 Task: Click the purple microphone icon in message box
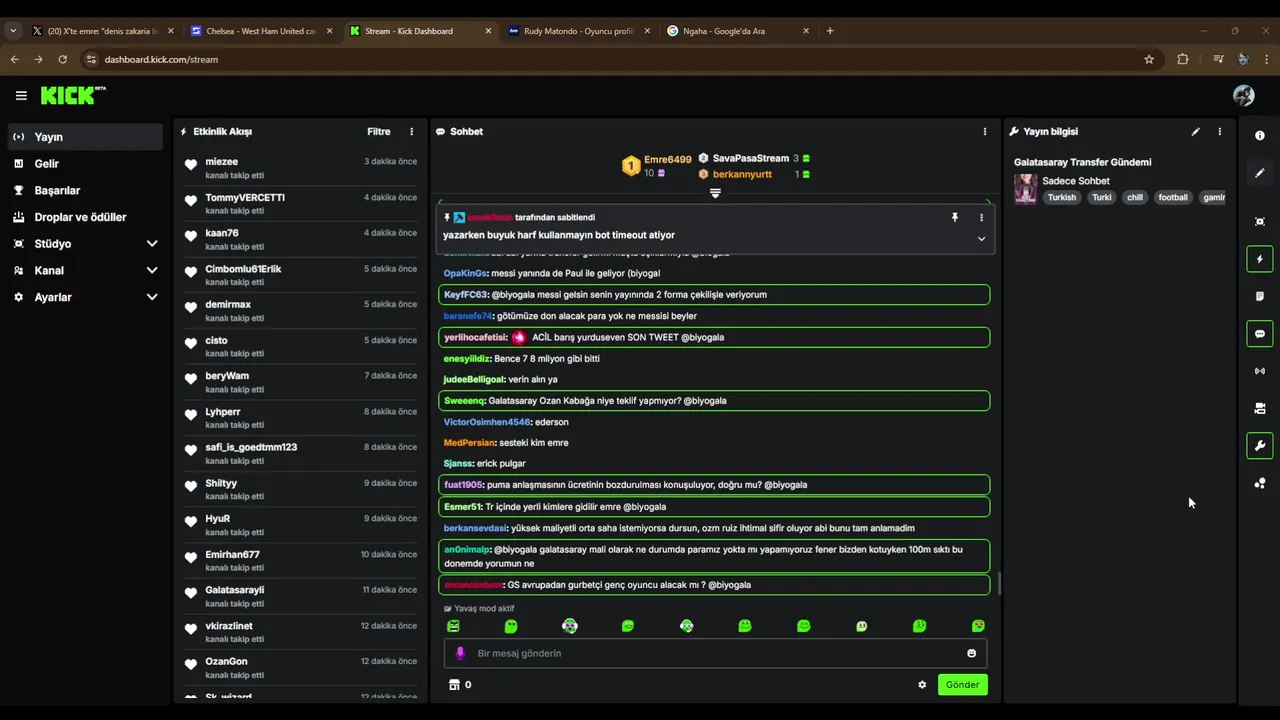(460, 653)
